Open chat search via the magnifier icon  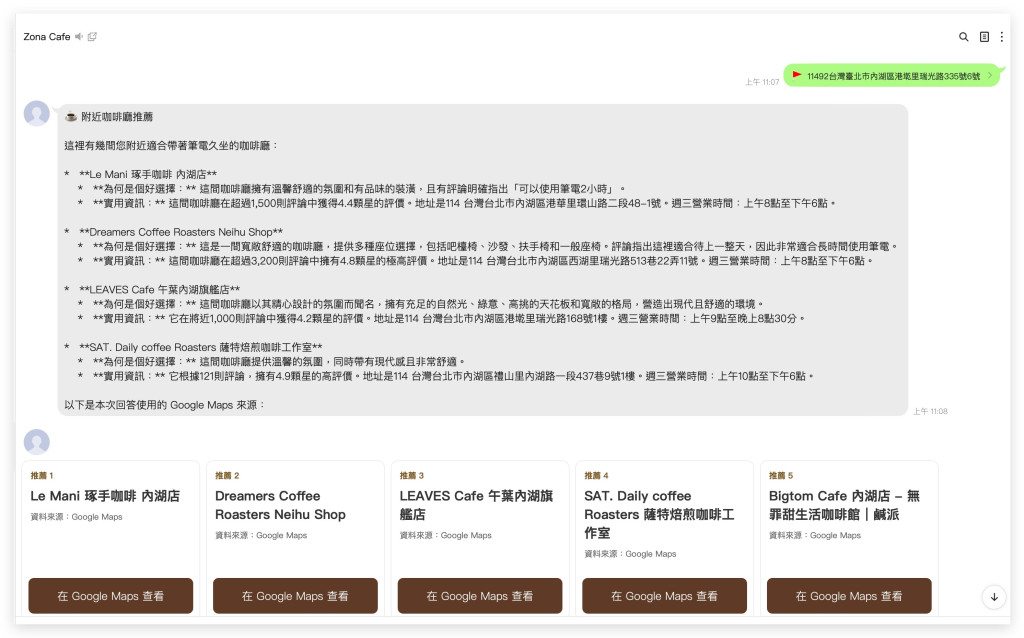963,37
